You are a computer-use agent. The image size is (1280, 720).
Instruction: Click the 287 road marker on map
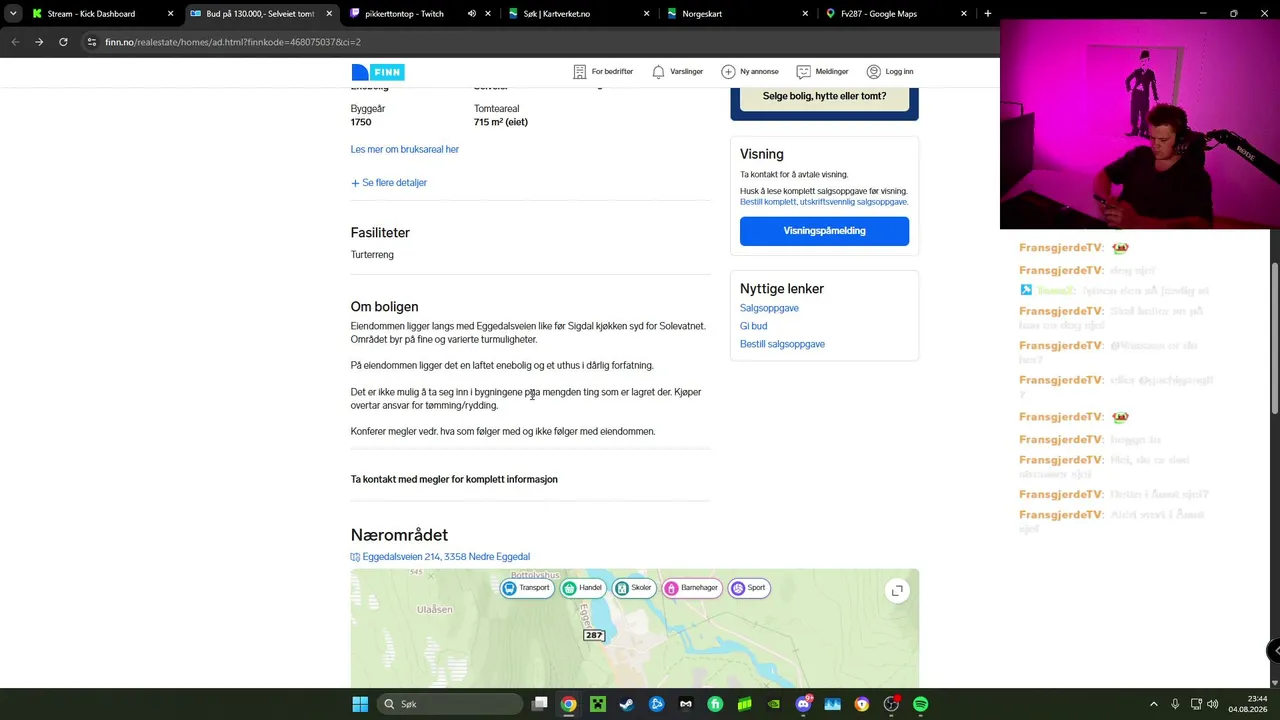(594, 635)
